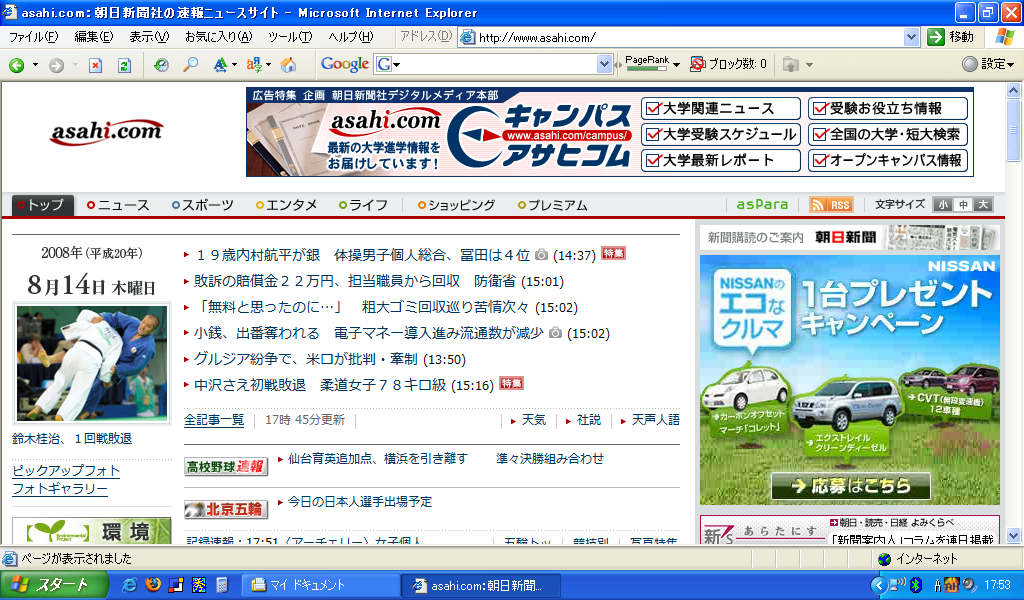Open the フォトギャラリー link

point(60,489)
